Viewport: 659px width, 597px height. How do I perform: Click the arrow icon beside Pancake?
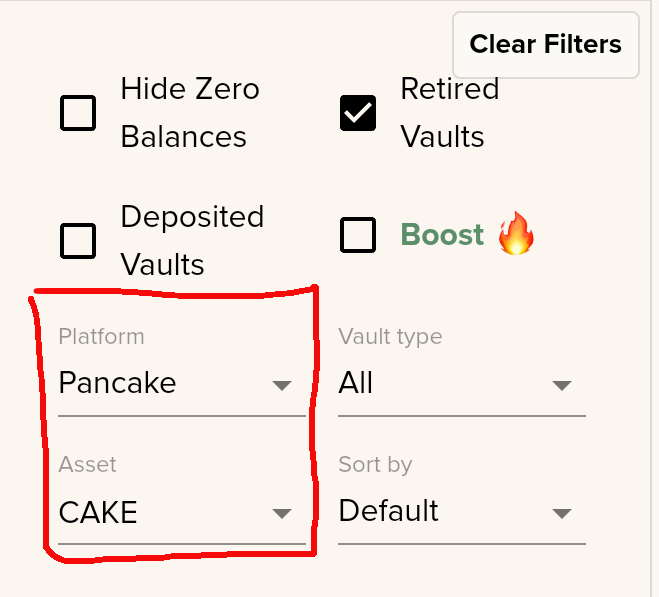pos(282,386)
